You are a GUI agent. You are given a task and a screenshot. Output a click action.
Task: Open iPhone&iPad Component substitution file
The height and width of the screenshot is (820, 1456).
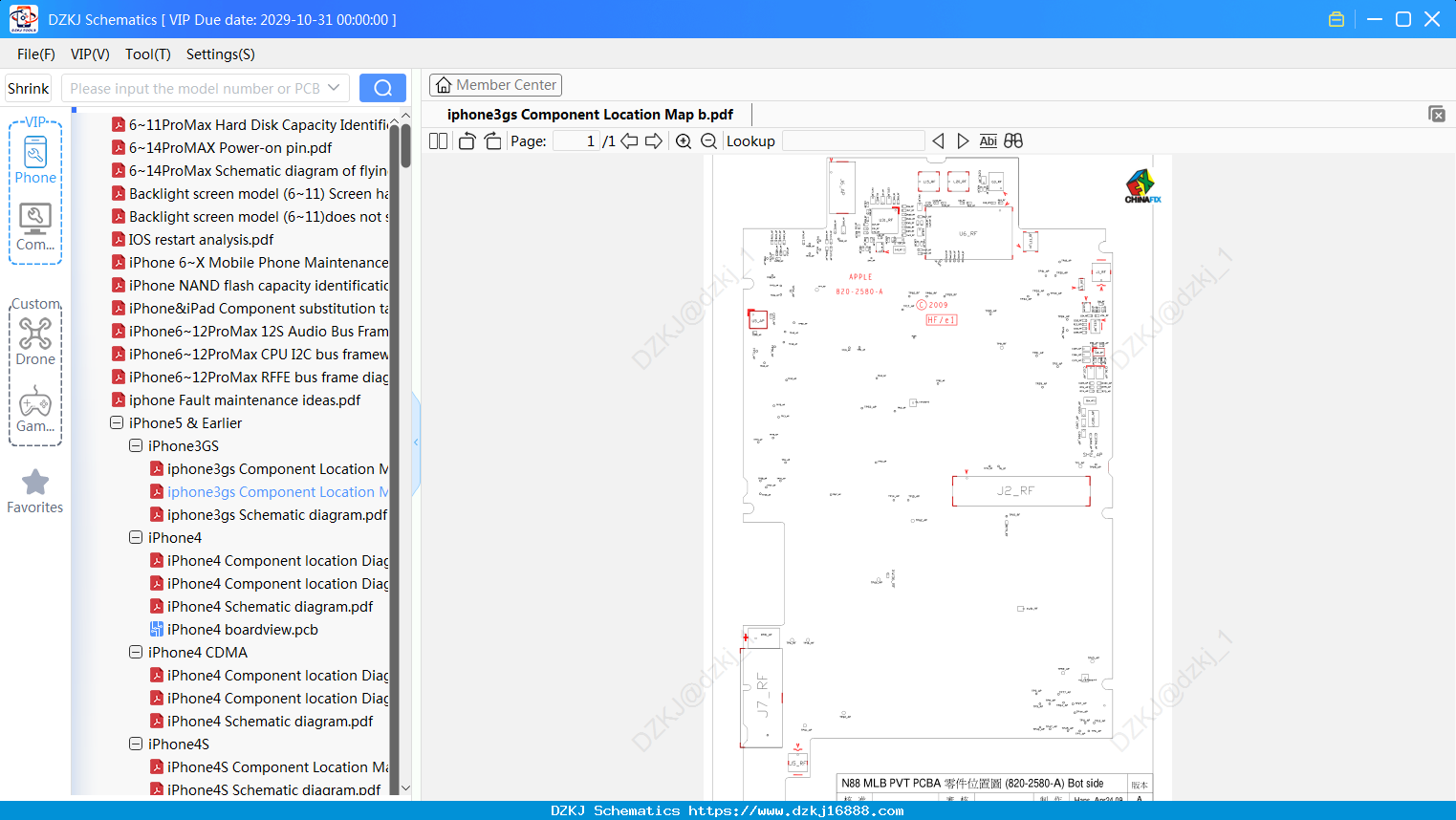(x=258, y=309)
